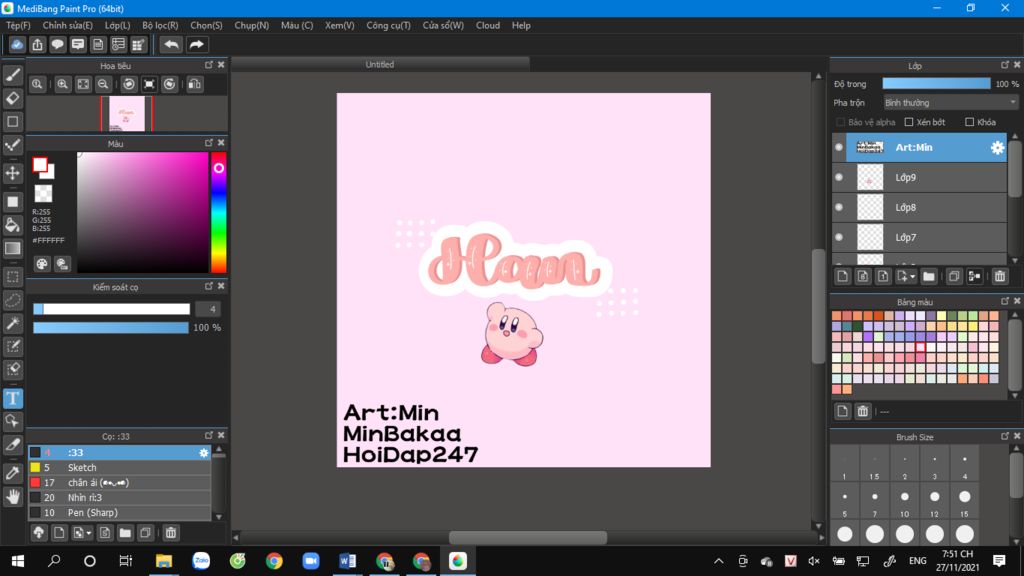This screenshot has width=1024, height=576.
Task: Click the navigator canvas thumbnail
Action: pyautogui.click(x=127, y=114)
